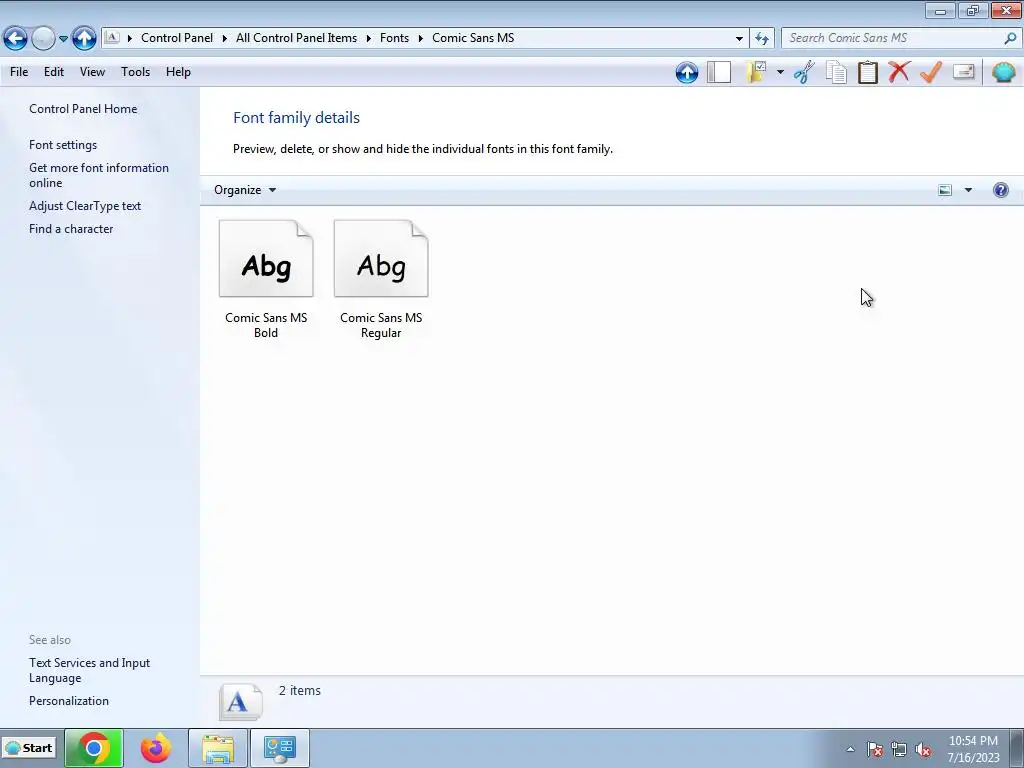Image resolution: width=1024 pixels, height=768 pixels.
Task: Click the Comic Sans MS Regular label
Action: pos(381,325)
